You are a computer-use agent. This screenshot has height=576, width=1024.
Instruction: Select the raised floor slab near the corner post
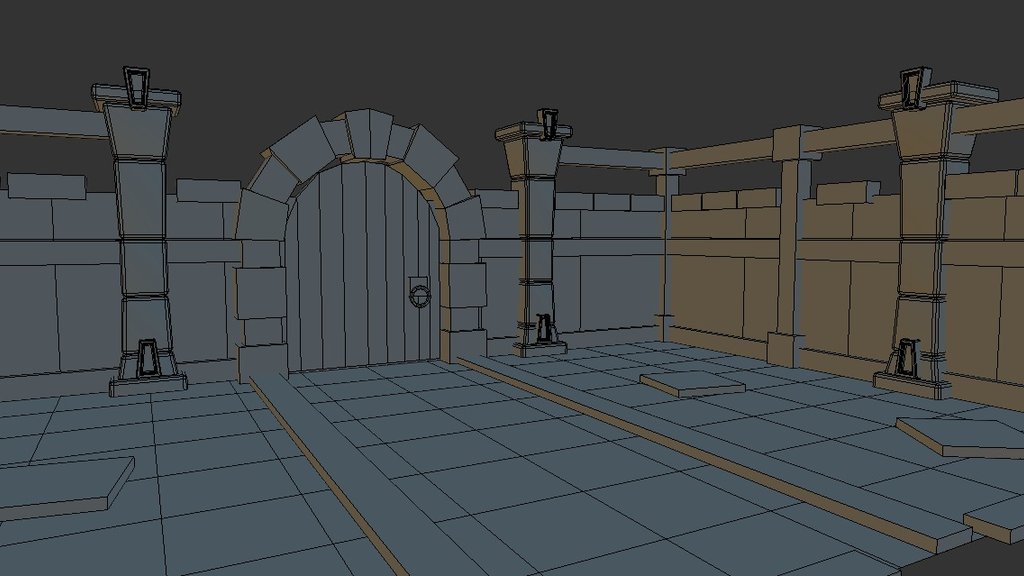point(692,384)
